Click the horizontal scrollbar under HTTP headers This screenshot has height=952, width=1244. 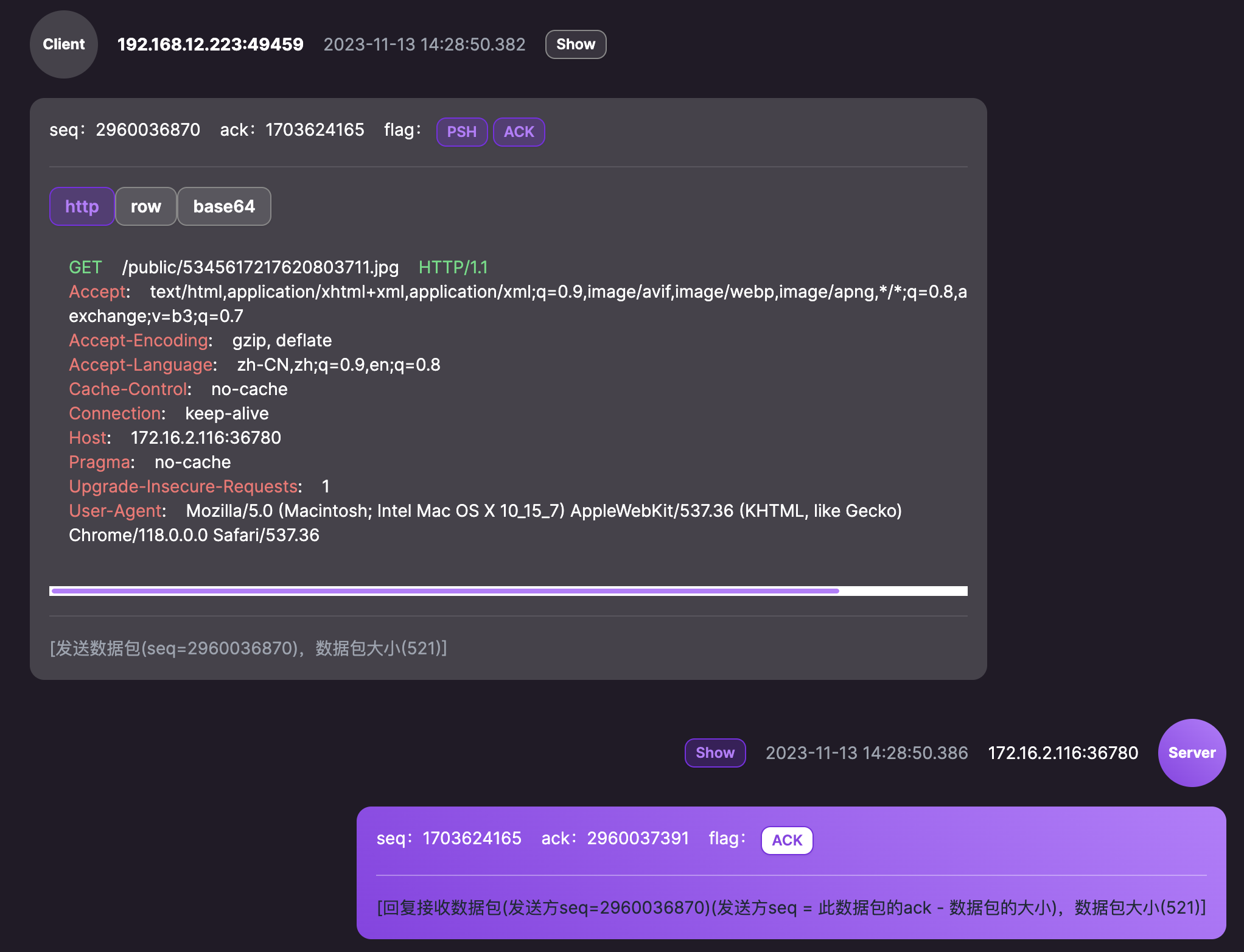point(508,591)
